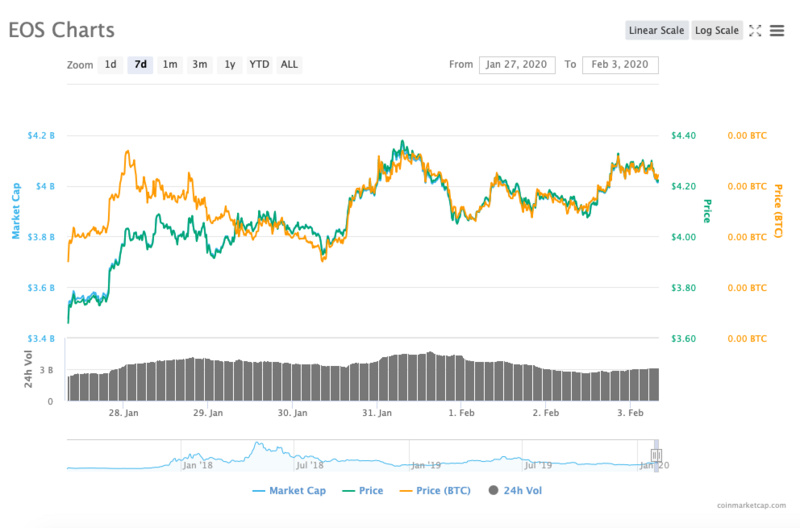Open the To date field
The width and height of the screenshot is (800, 528).
620,65
